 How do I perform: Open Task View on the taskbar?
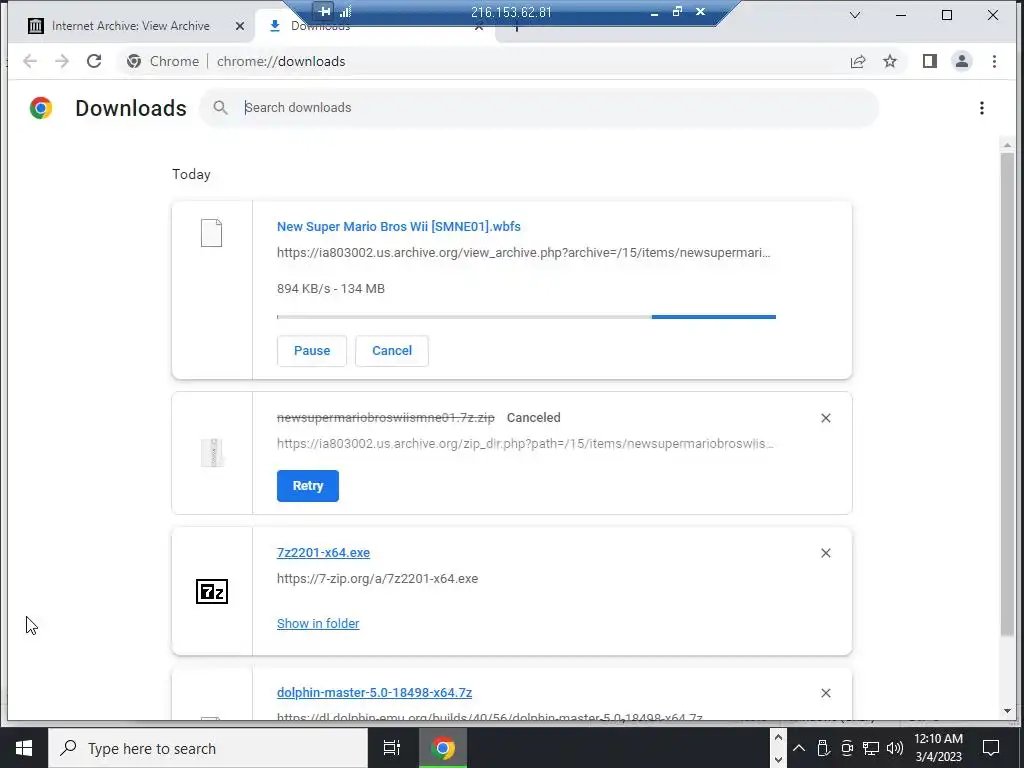[x=392, y=748]
